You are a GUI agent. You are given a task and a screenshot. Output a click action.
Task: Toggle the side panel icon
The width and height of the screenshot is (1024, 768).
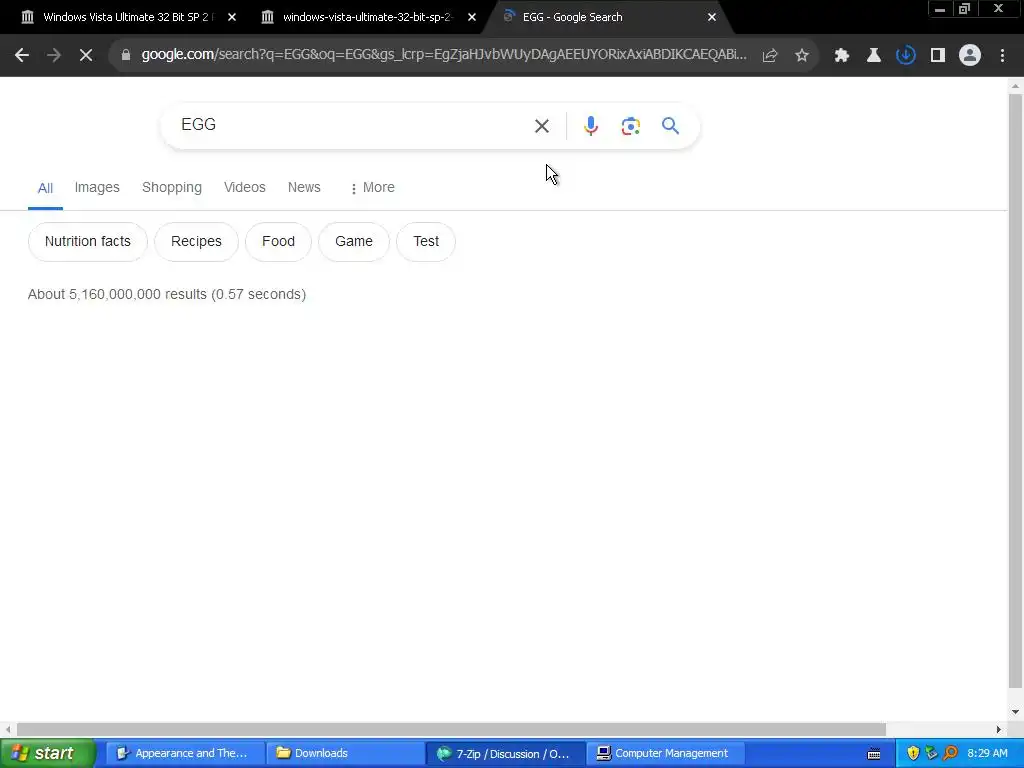(938, 56)
